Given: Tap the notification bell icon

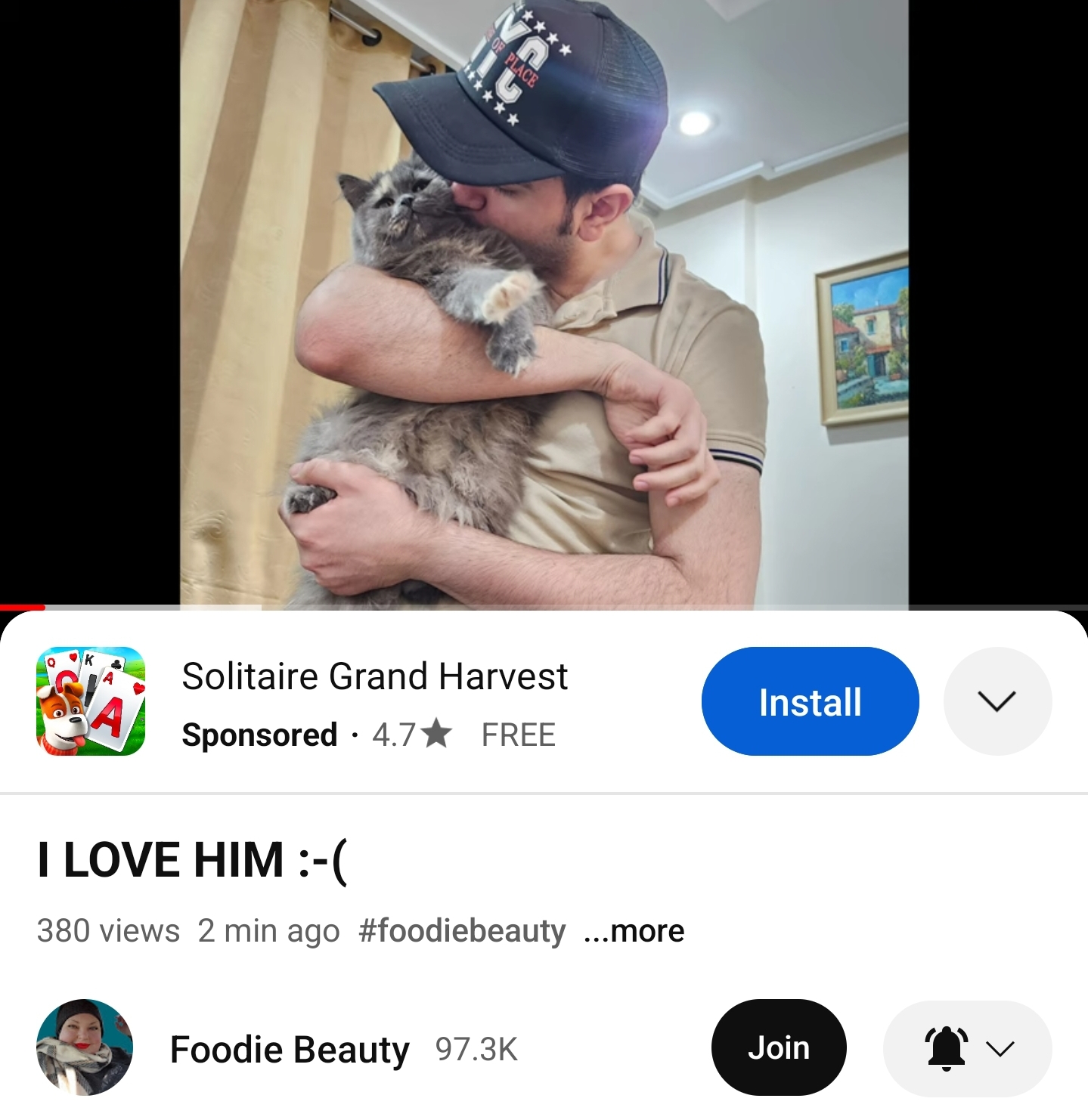Looking at the screenshot, I should click(x=946, y=1048).
